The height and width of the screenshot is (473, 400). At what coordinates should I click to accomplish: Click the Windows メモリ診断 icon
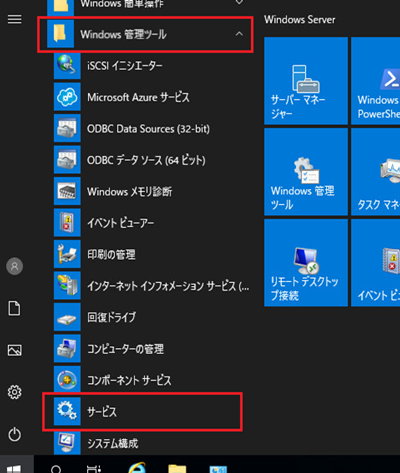(67, 191)
